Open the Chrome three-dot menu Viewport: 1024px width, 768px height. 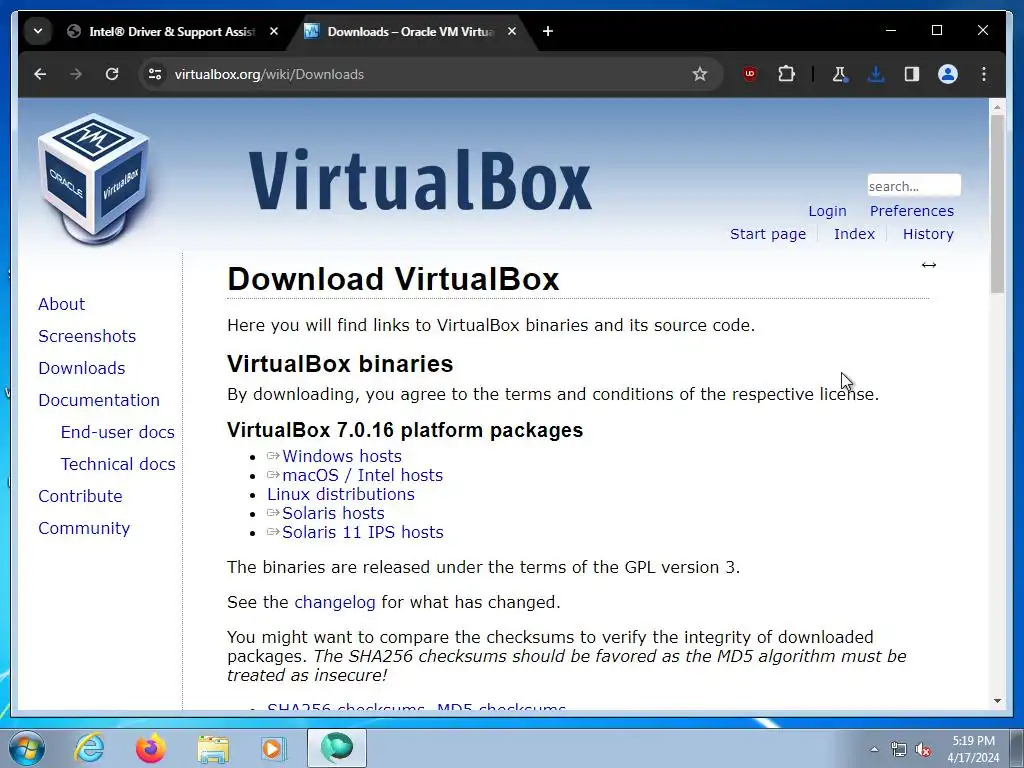[x=984, y=74]
